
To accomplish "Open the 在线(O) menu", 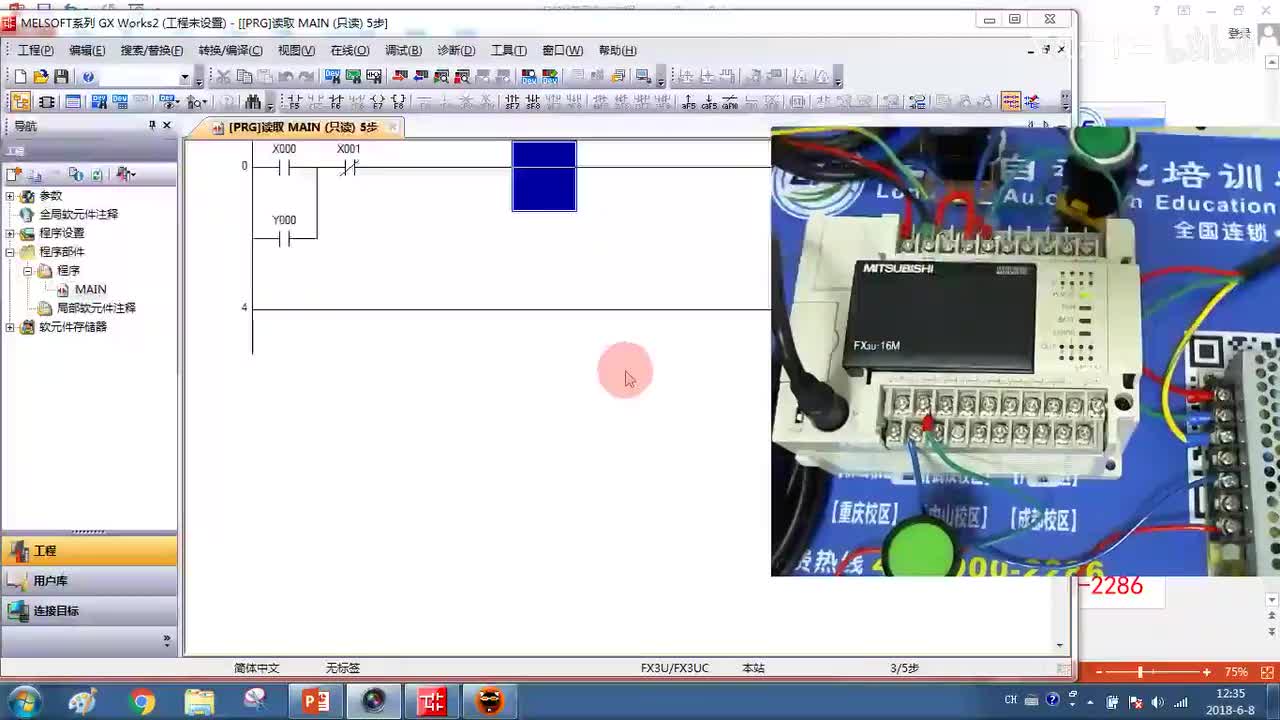I will pyautogui.click(x=350, y=50).
